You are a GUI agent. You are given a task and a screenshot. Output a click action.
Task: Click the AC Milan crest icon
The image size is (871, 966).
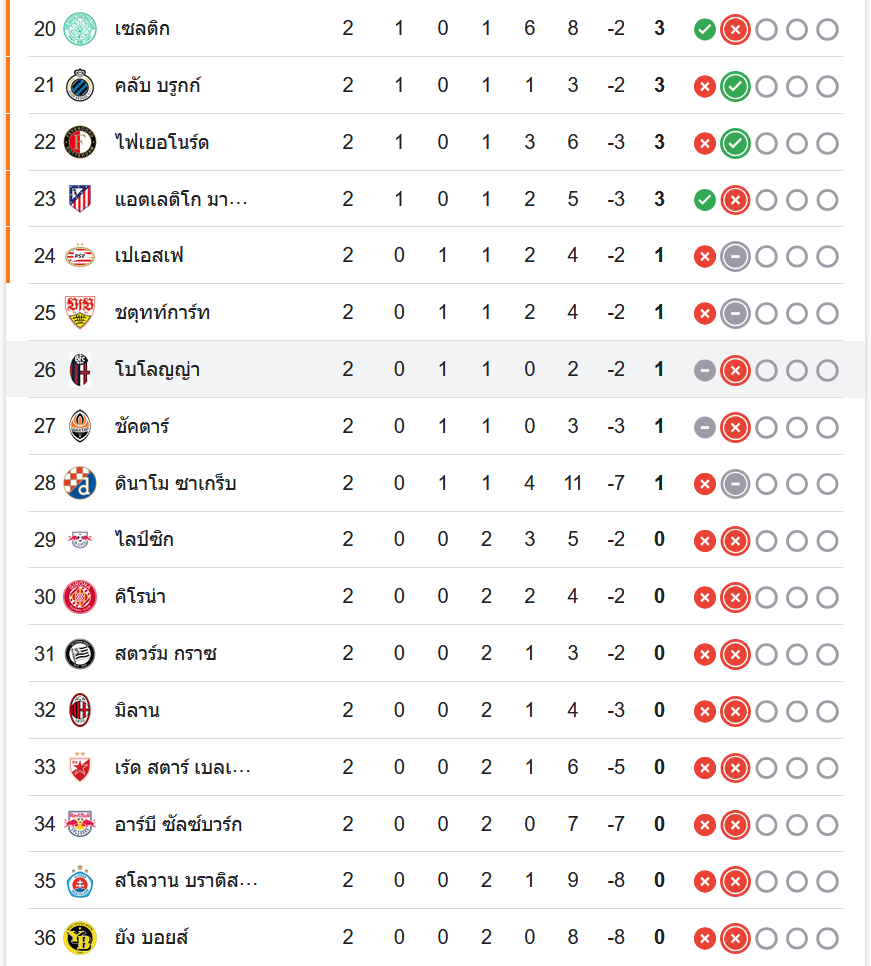(x=79, y=711)
